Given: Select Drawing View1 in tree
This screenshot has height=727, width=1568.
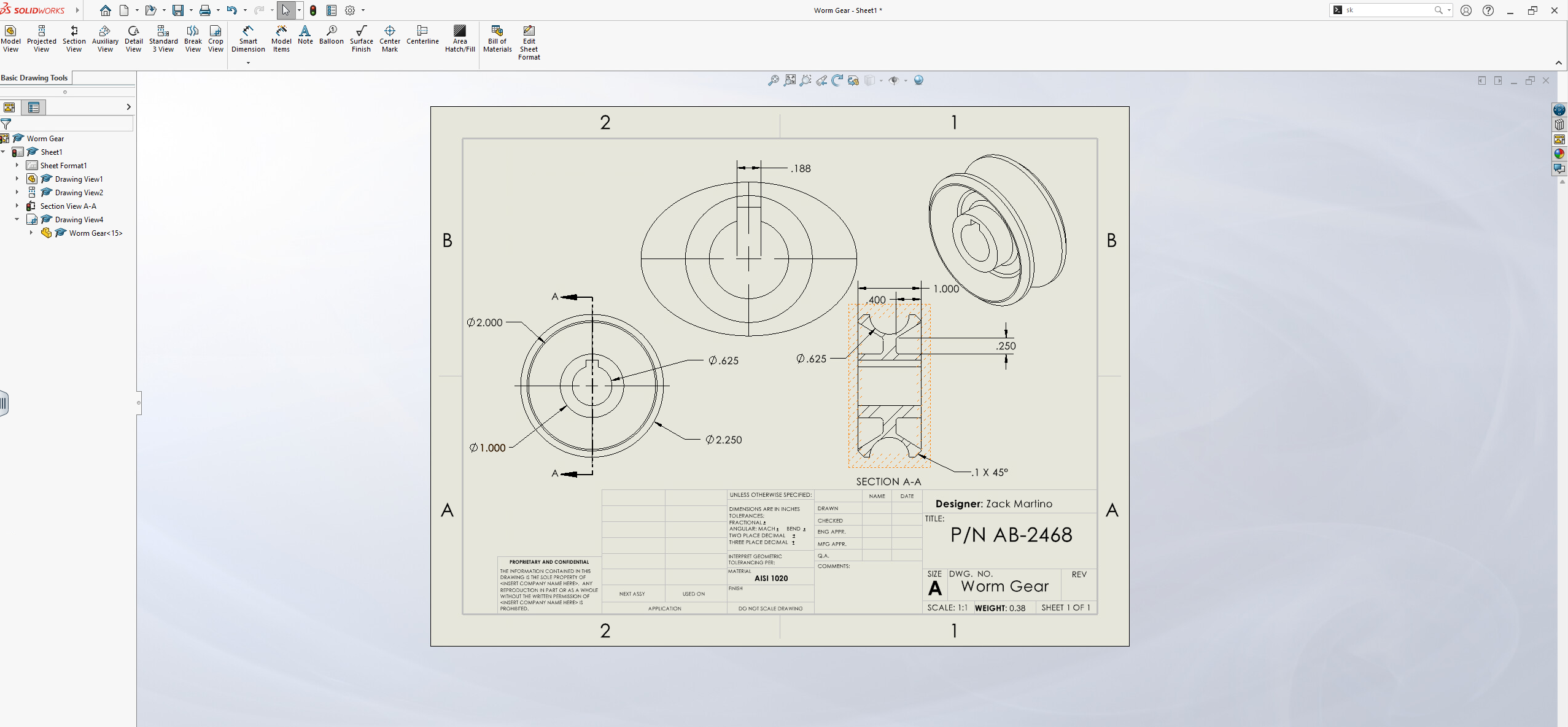Looking at the screenshot, I should tap(79, 179).
